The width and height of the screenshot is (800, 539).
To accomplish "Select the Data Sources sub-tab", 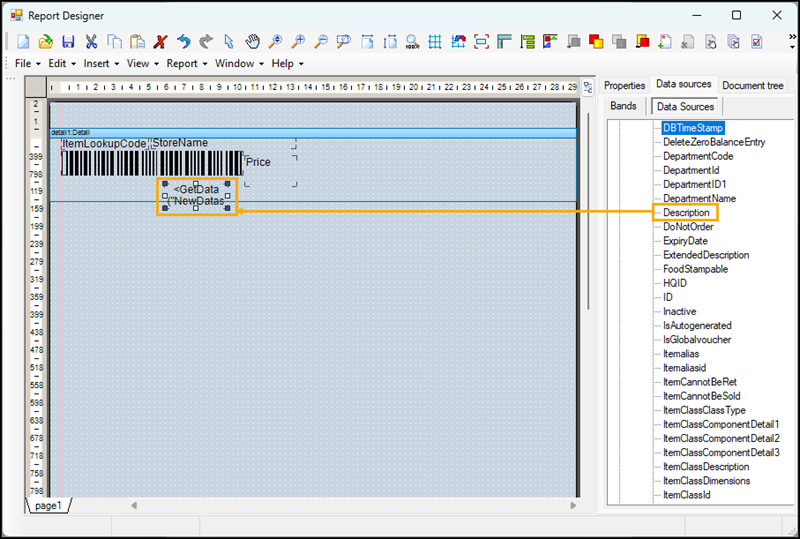I will click(x=685, y=106).
